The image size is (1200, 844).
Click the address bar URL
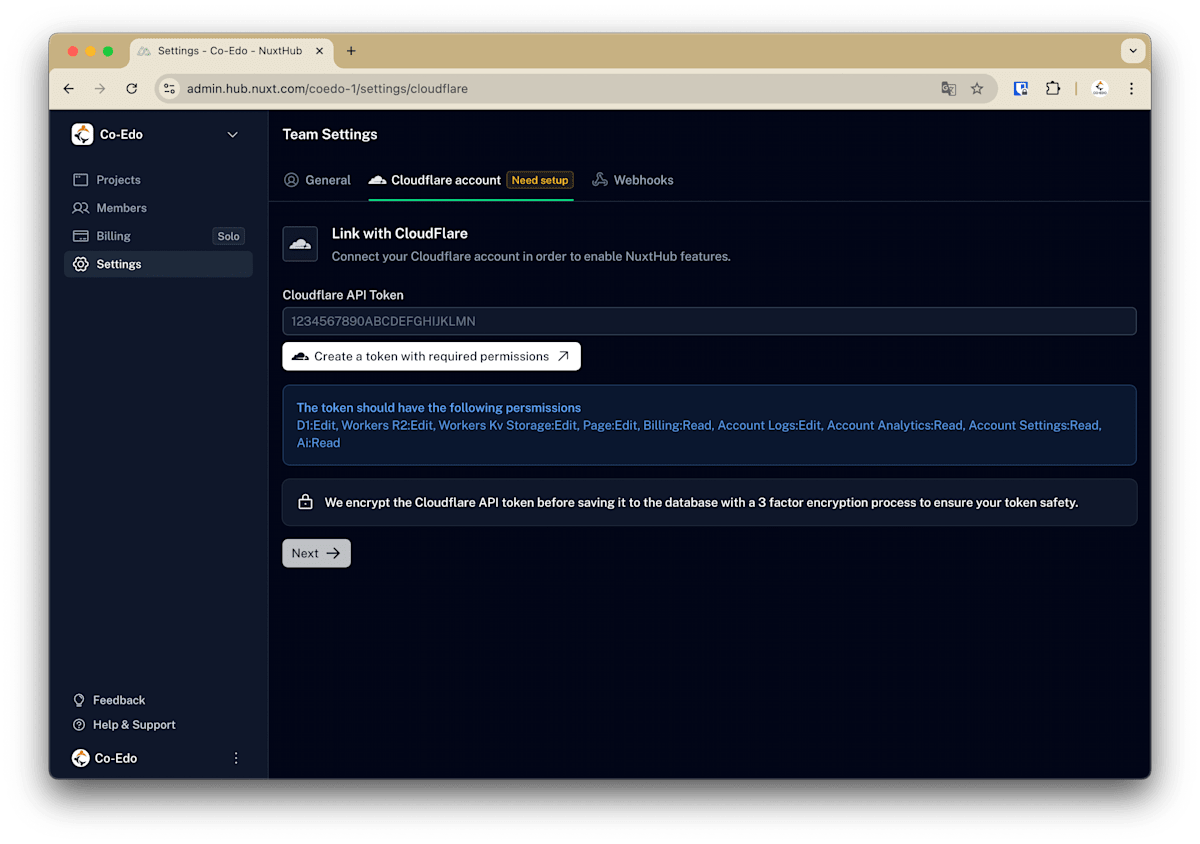[327, 89]
